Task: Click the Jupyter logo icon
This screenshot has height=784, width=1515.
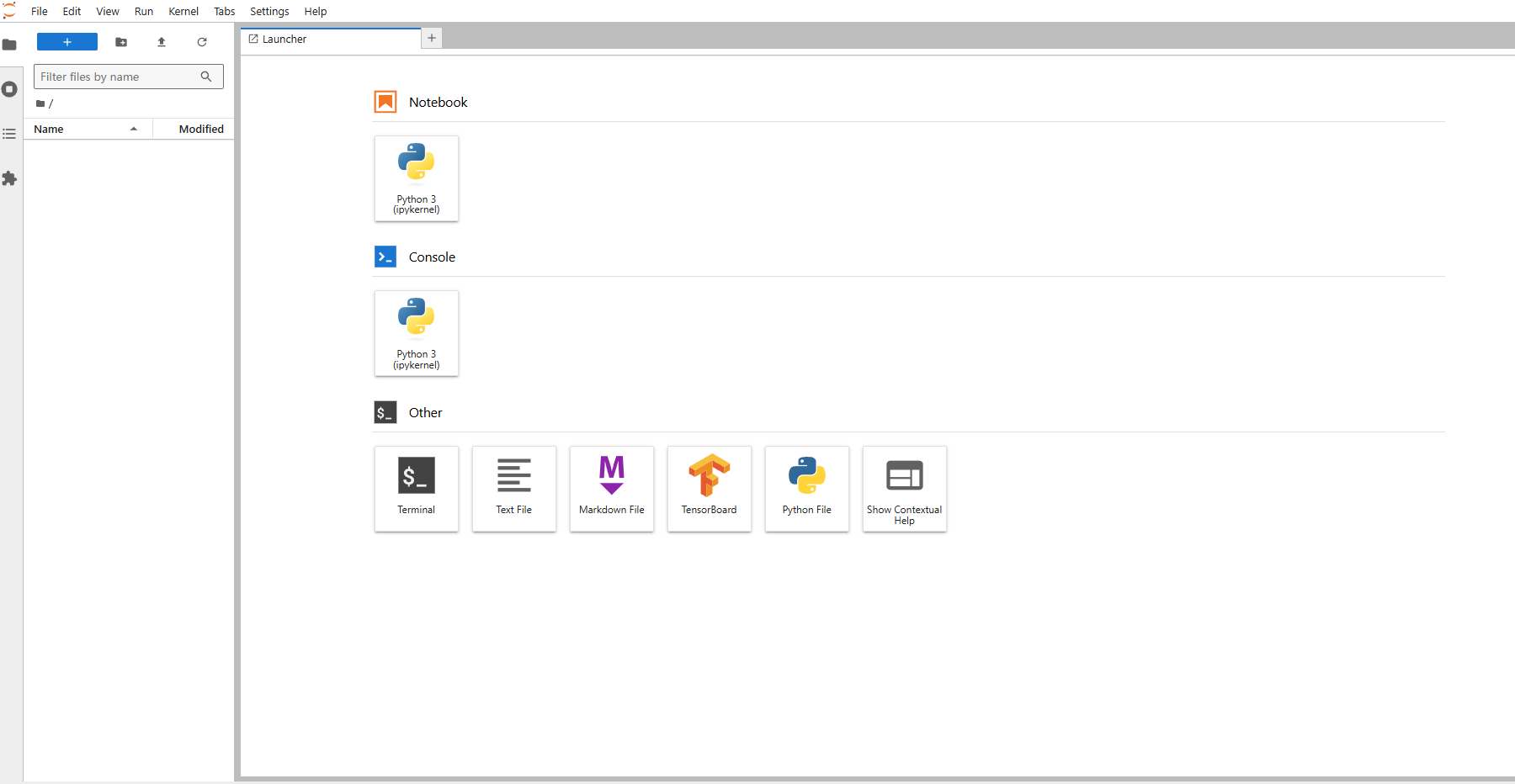Action: pyautogui.click(x=9, y=10)
